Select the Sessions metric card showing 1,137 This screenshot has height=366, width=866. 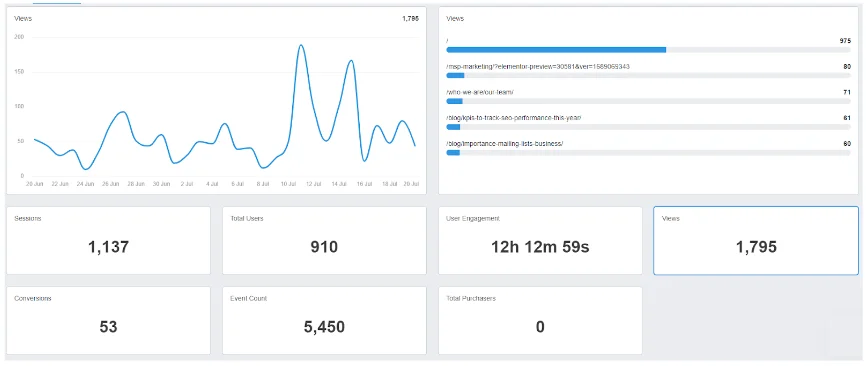[108, 241]
